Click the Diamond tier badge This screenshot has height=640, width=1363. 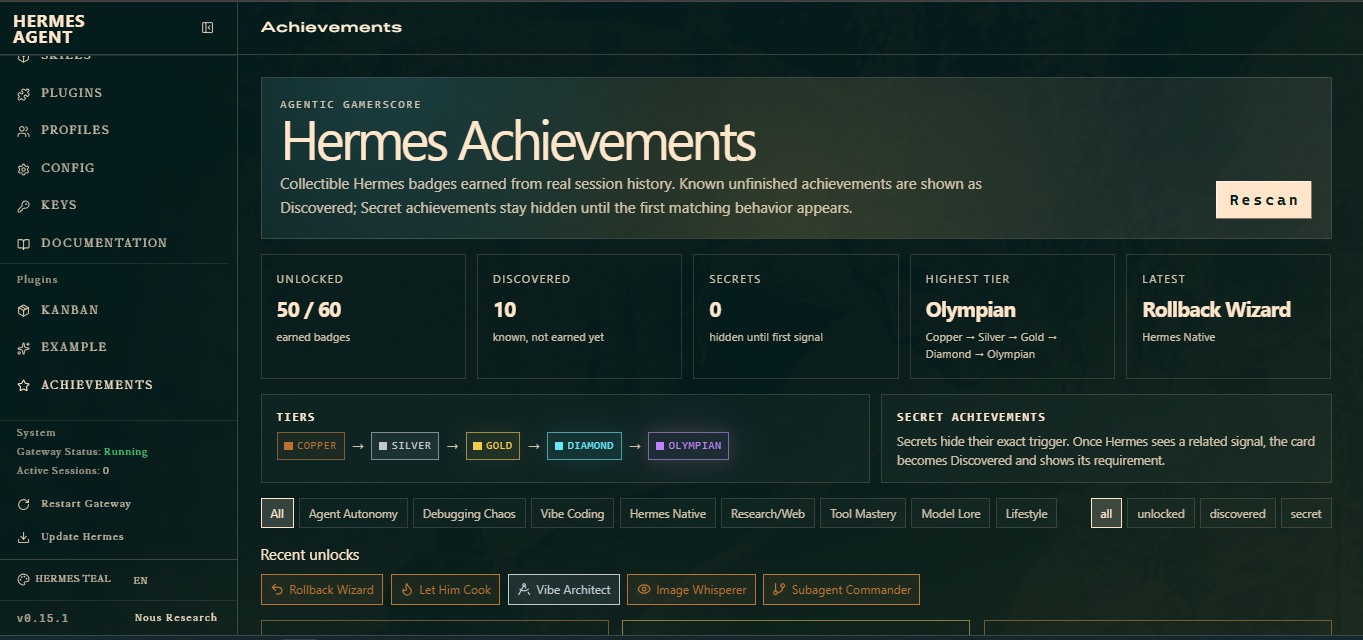tap(584, 446)
